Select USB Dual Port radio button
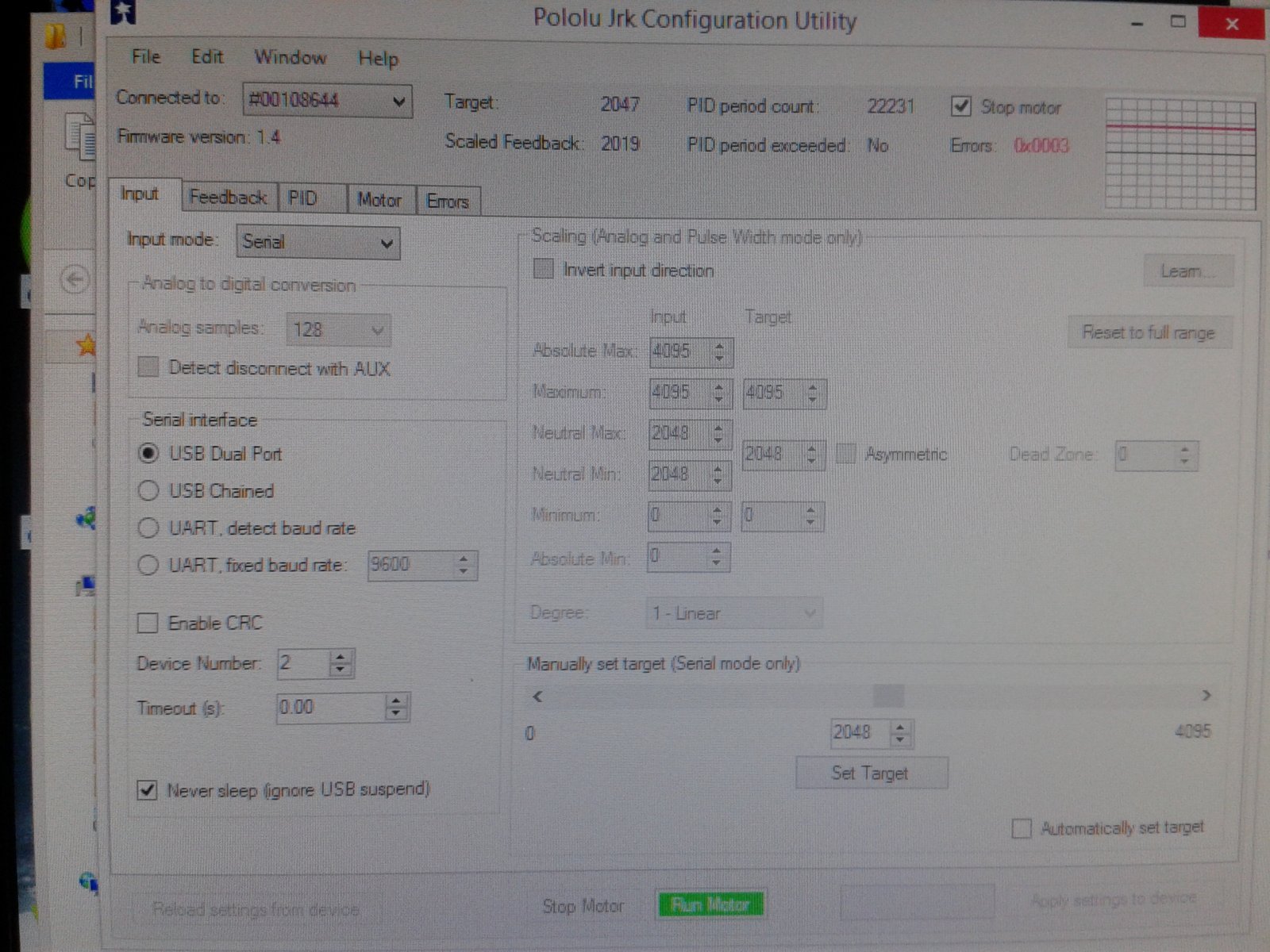Image resolution: width=1270 pixels, height=952 pixels. 148,453
